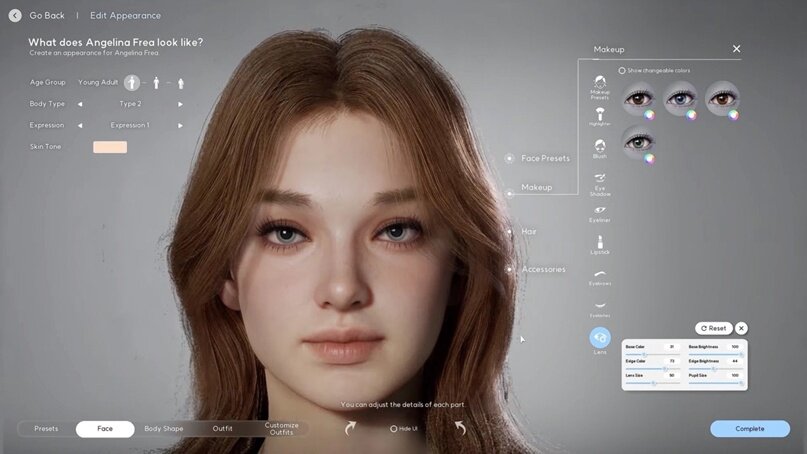Select the Highlighter makeup tool
The width and height of the screenshot is (807, 454).
pyautogui.click(x=600, y=117)
